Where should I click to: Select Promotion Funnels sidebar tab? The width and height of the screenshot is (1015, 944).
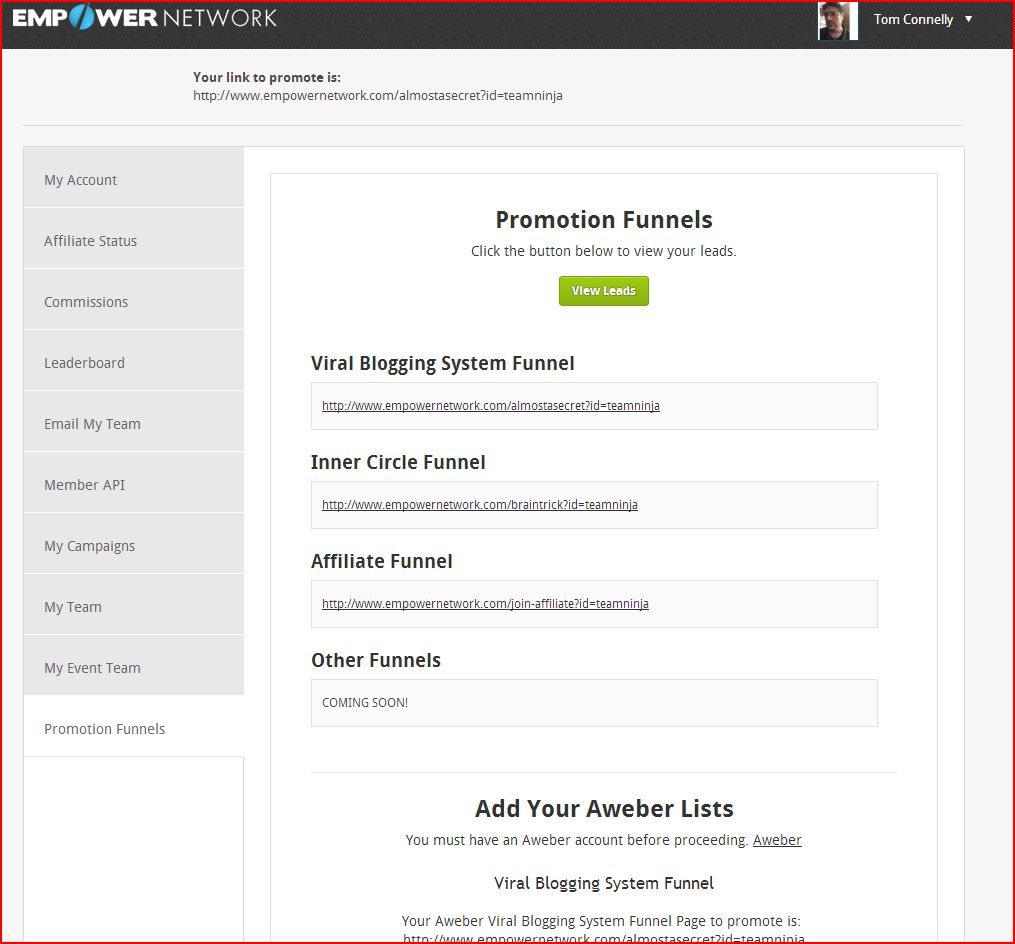[134, 726]
